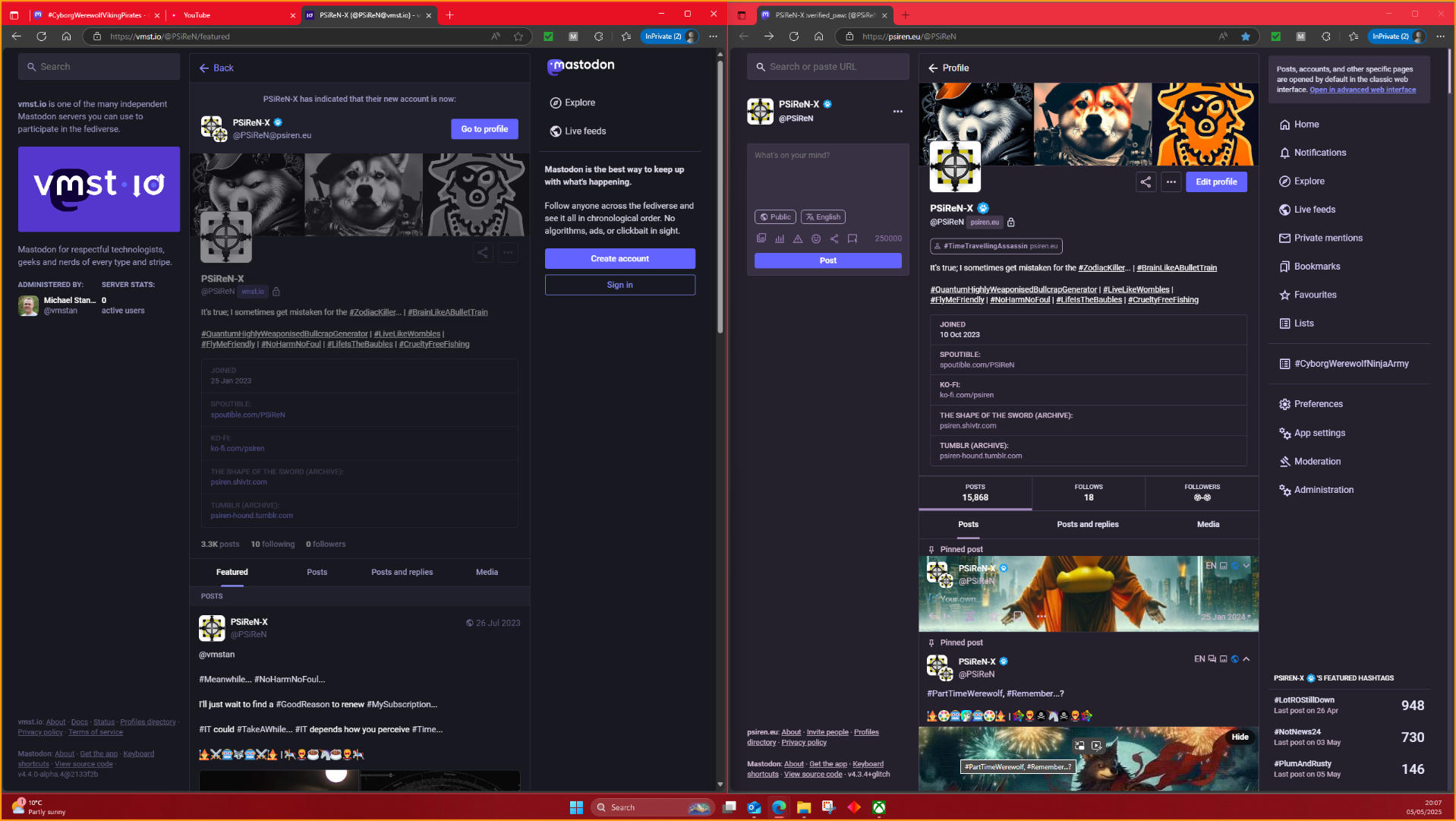Share the psiren.eu profile via share icon
1456x821 pixels.
pos(1146,182)
